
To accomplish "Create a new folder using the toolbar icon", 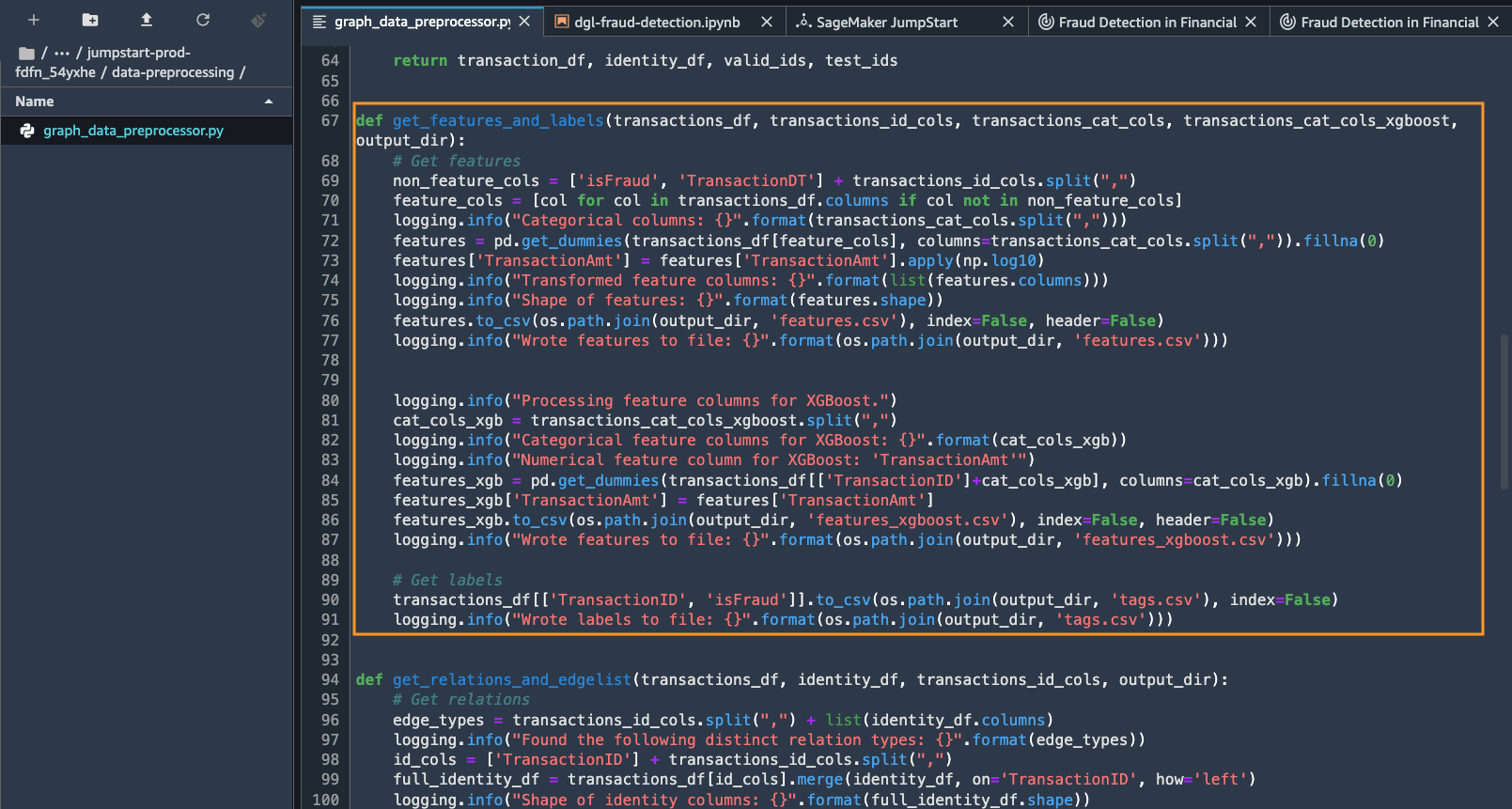I will point(90,20).
